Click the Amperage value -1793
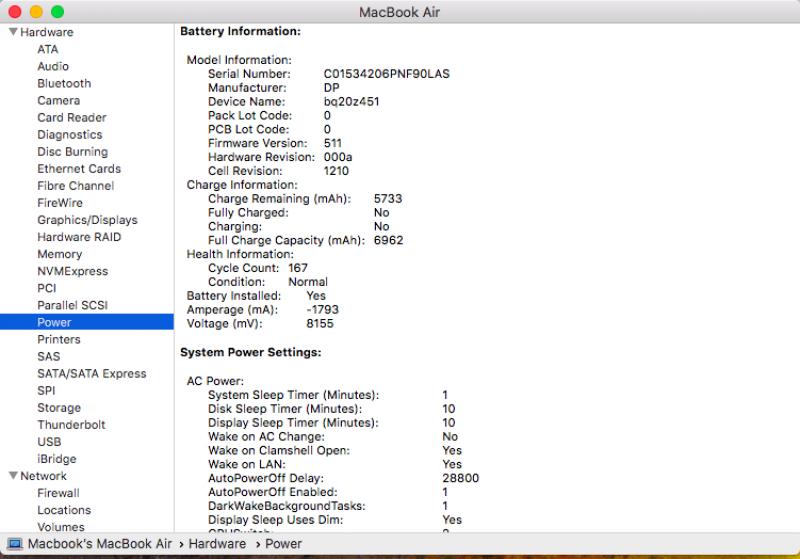Screen dimensions: 800x559 point(322,310)
